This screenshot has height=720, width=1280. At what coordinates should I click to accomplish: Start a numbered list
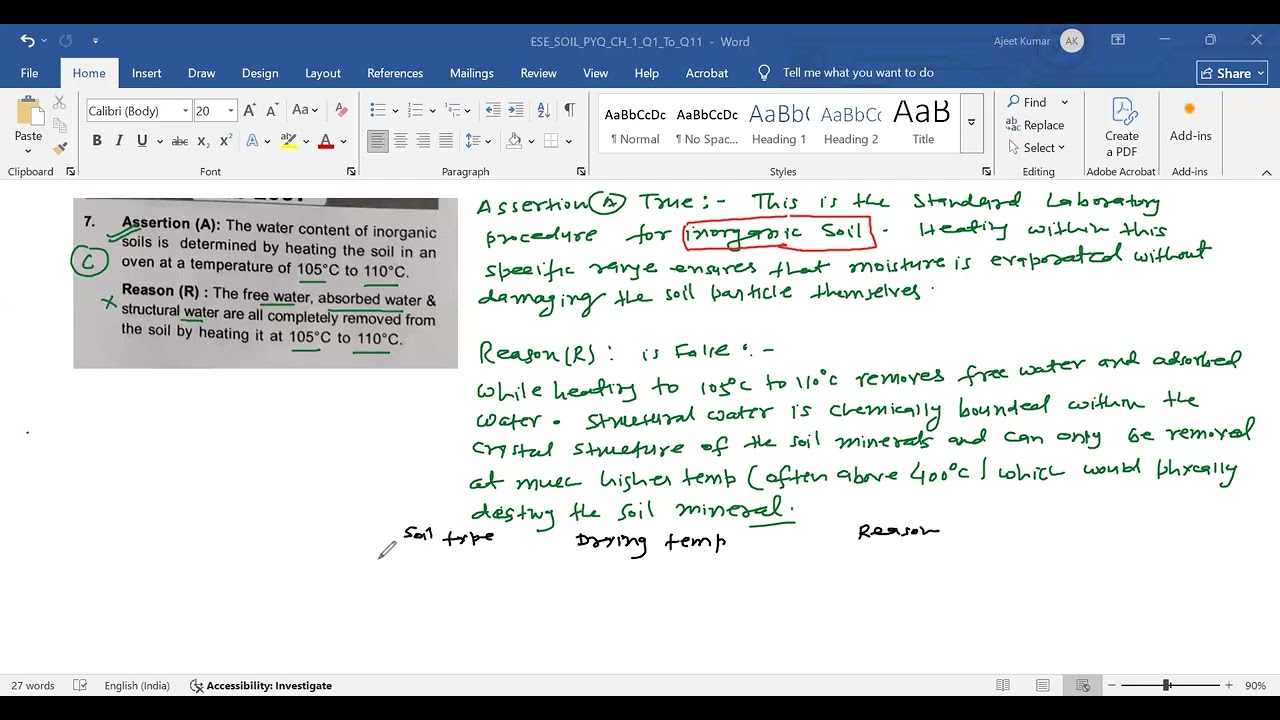click(x=415, y=110)
